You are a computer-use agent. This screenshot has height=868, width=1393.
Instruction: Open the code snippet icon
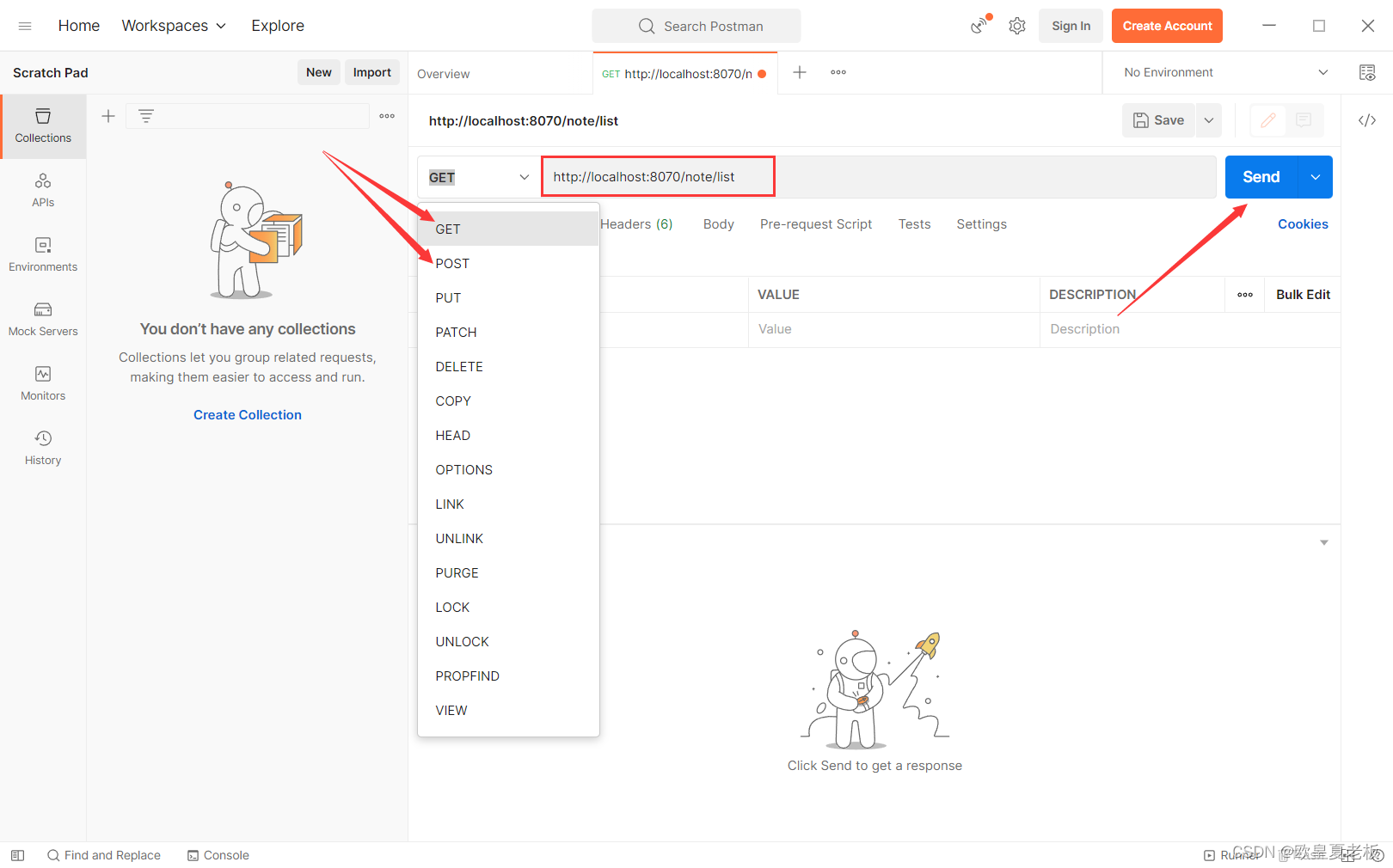point(1367,120)
